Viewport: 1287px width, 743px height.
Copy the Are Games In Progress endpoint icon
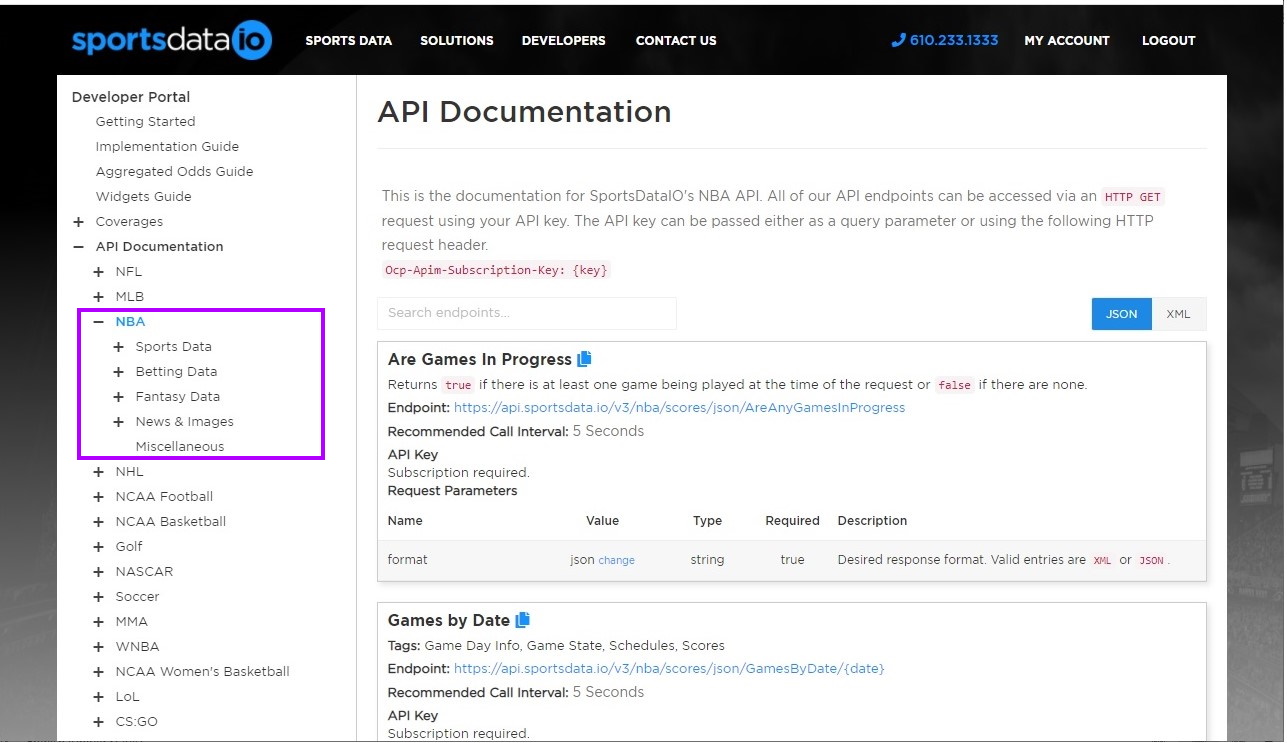[585, 359]
